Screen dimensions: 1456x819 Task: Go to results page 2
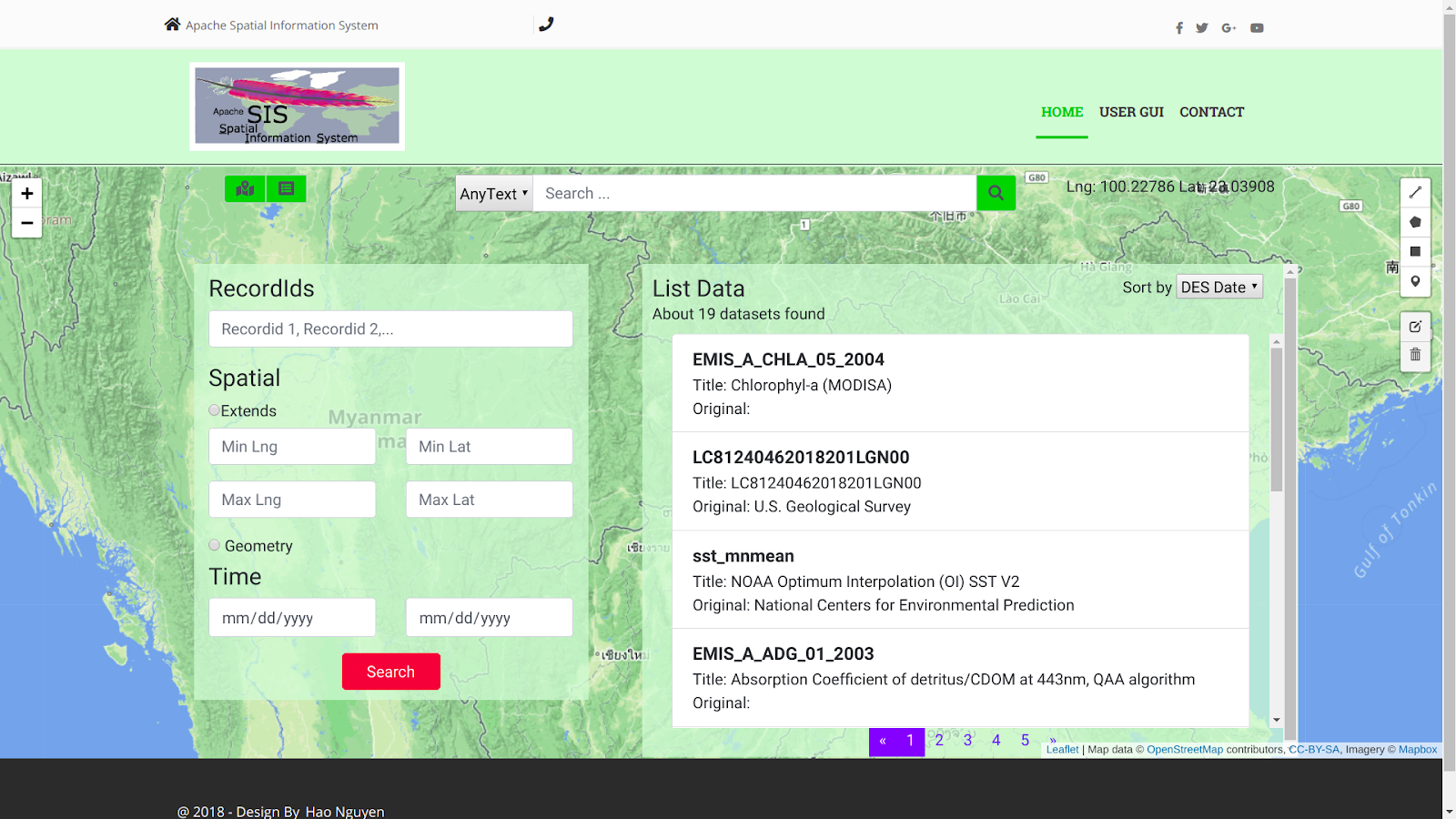[939, 741]
